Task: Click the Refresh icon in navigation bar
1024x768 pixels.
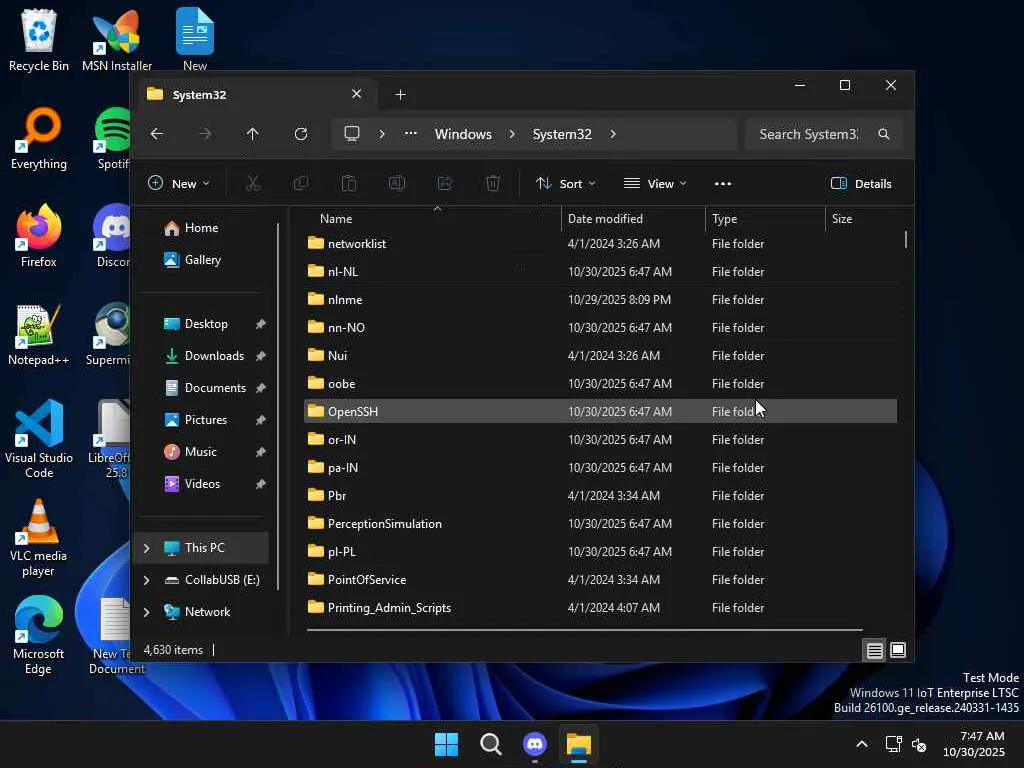Action: [x=301, y=134]
